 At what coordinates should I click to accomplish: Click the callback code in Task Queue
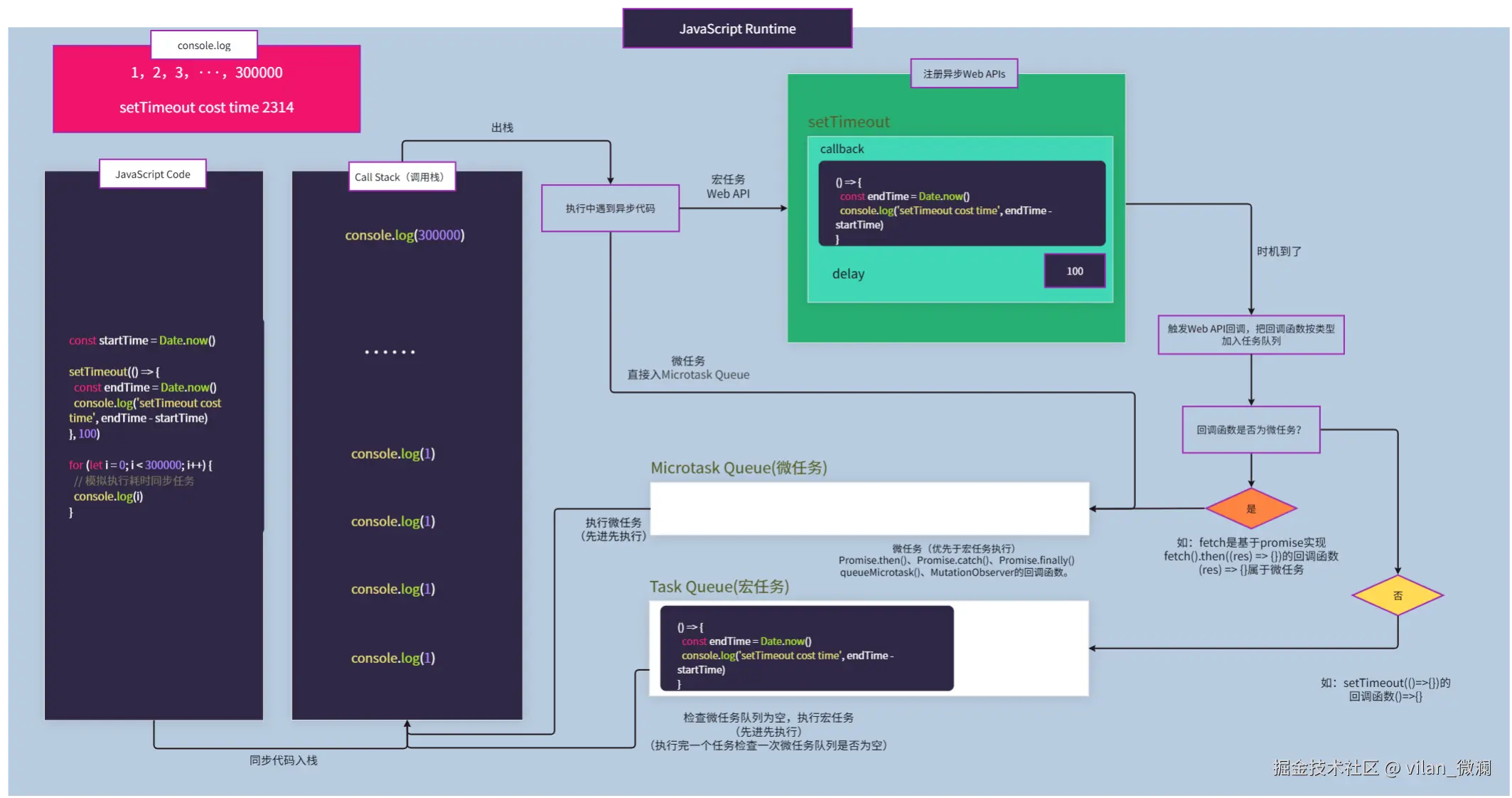coord(806,648)
